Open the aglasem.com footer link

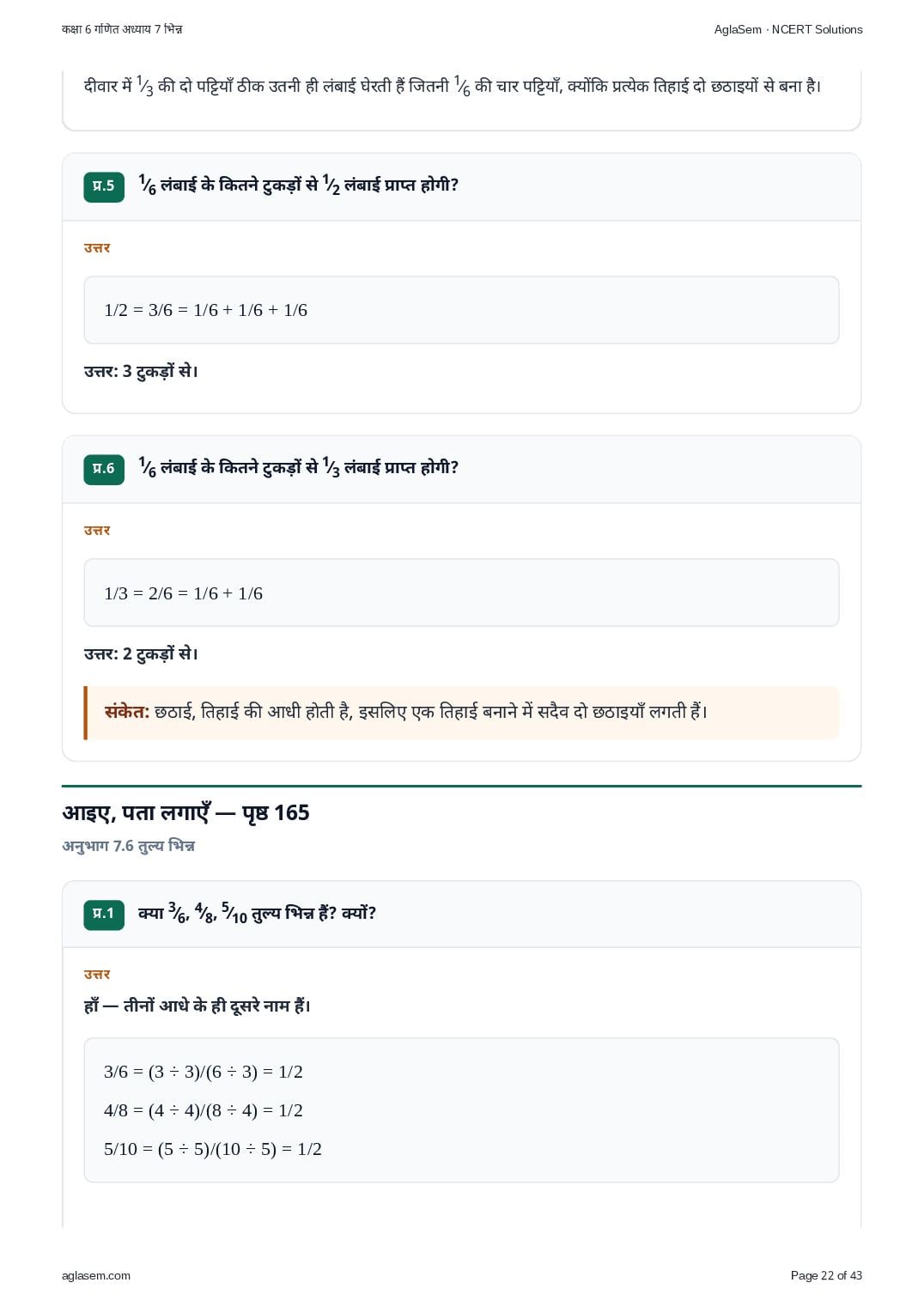point(96,1275)
